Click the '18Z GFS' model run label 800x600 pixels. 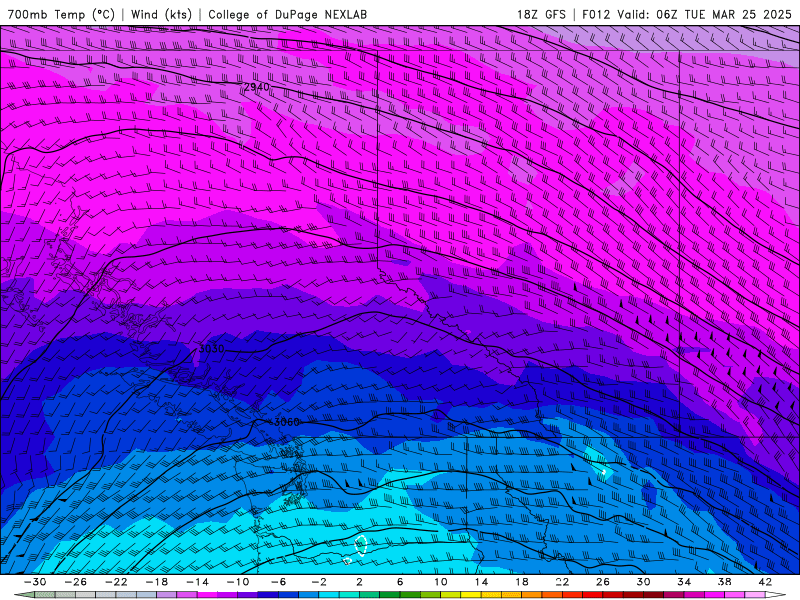541,14
